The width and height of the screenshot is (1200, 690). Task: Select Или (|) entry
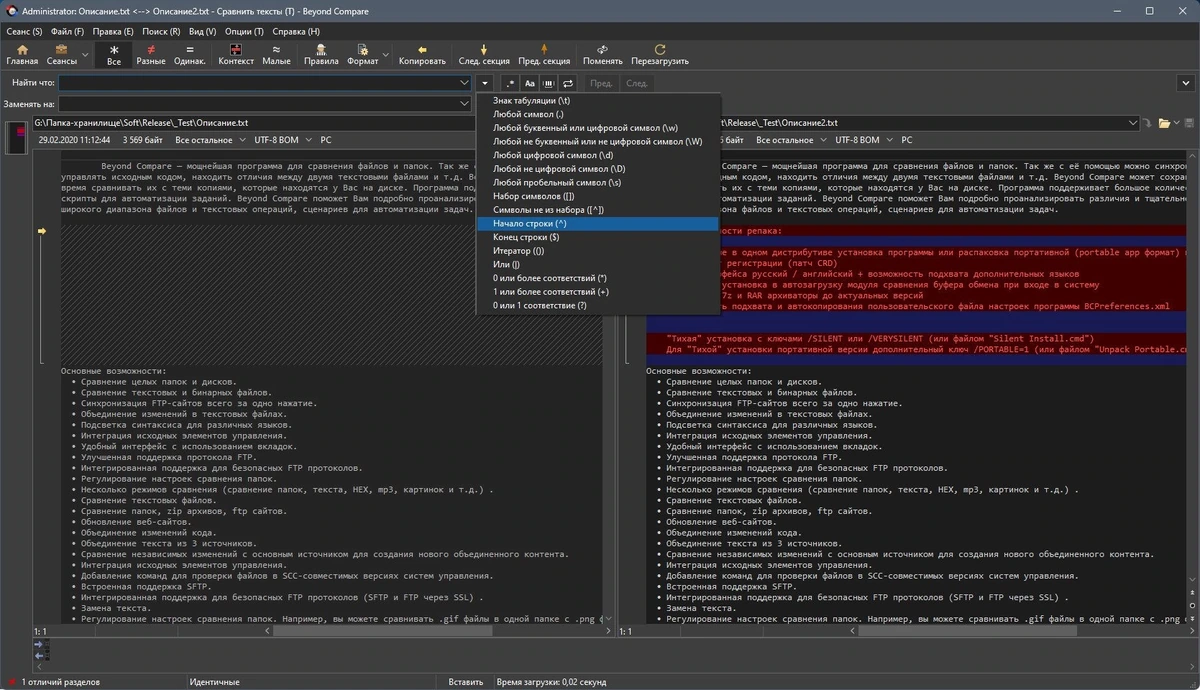click(x=598, y=265)
